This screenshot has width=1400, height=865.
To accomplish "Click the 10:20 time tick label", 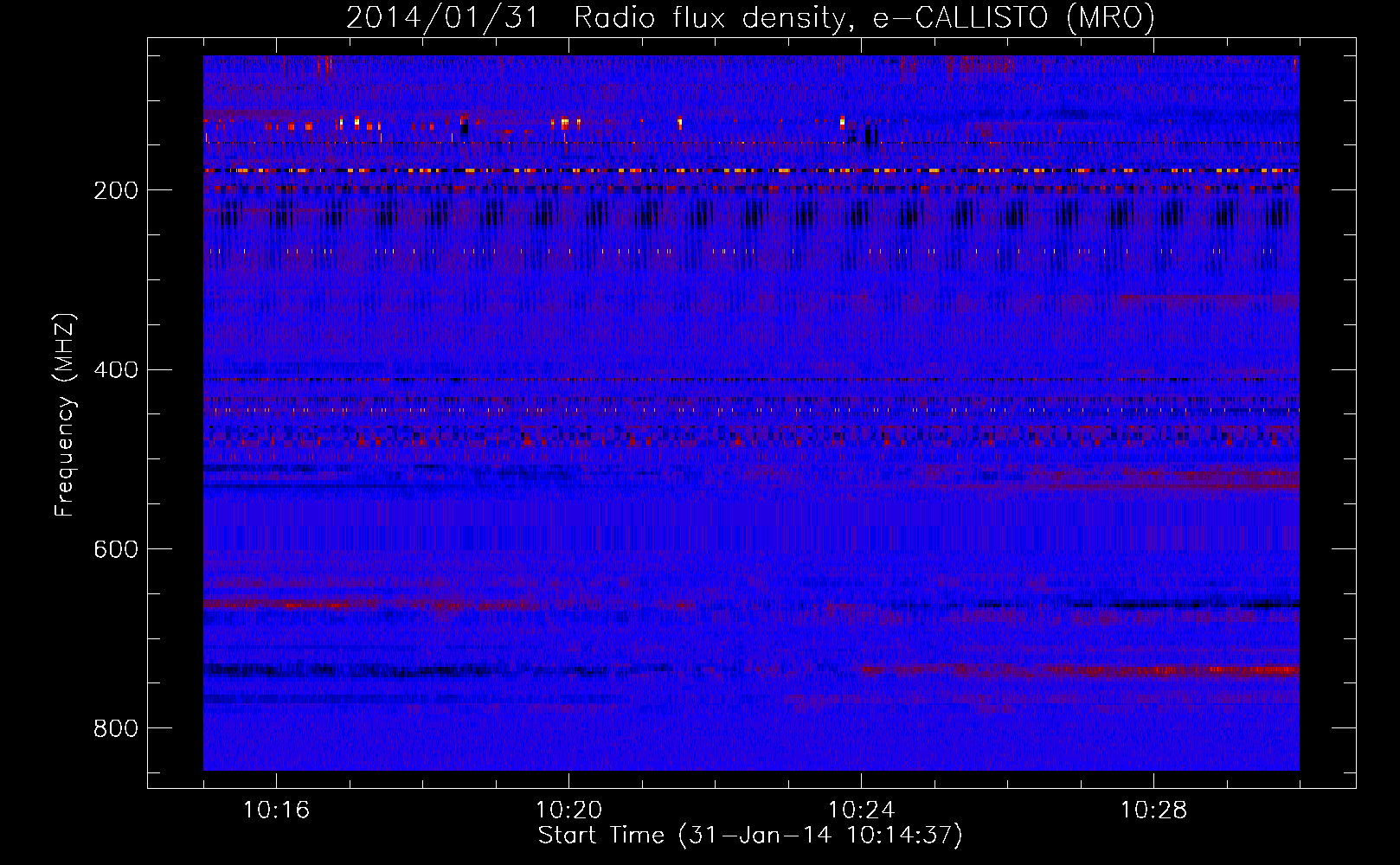I will point(568,811).
